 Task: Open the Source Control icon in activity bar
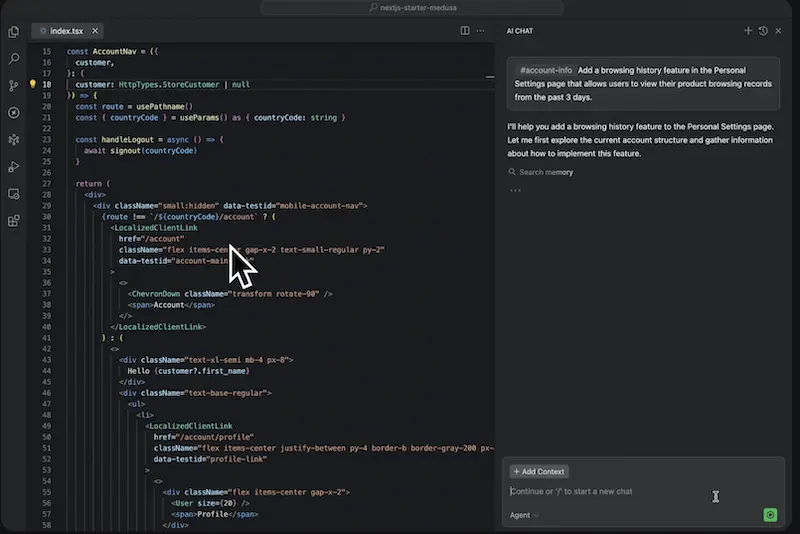click(14, 86)
